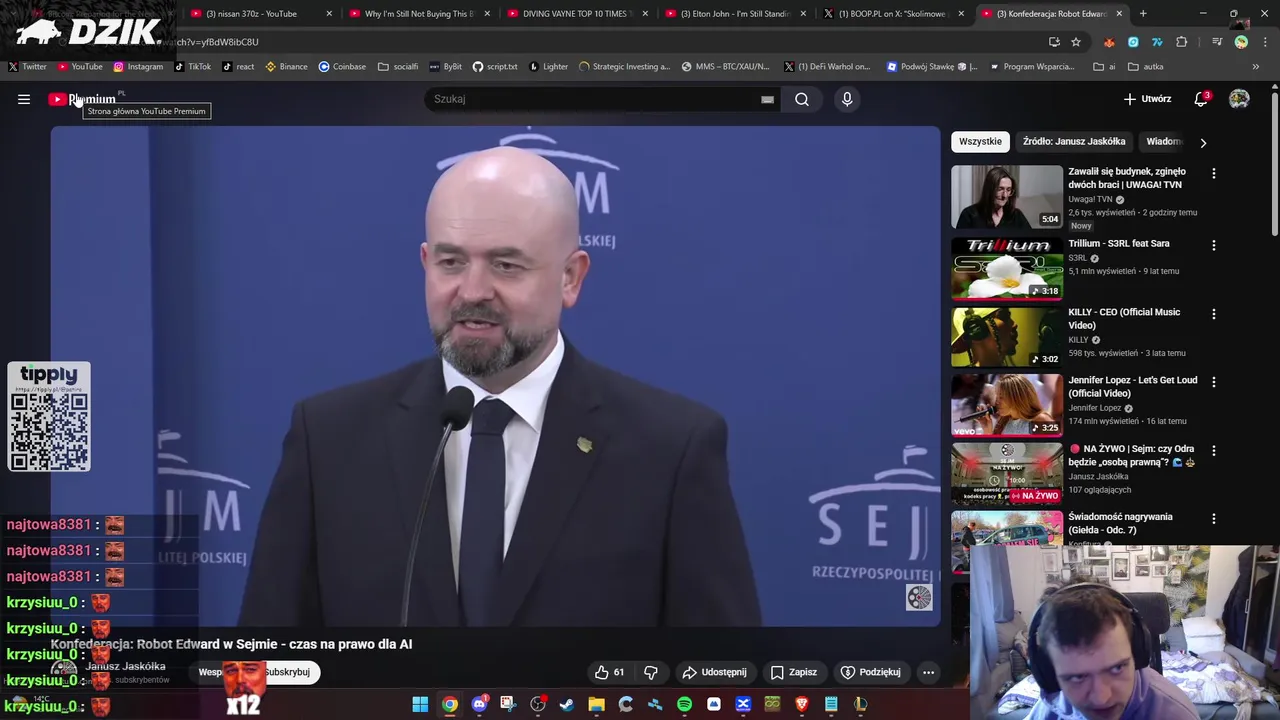Image resolution: width=1280 pixels, height=720 pixels.
Task: Open Brave browser from the taskbar
Action: click(801, 704)
